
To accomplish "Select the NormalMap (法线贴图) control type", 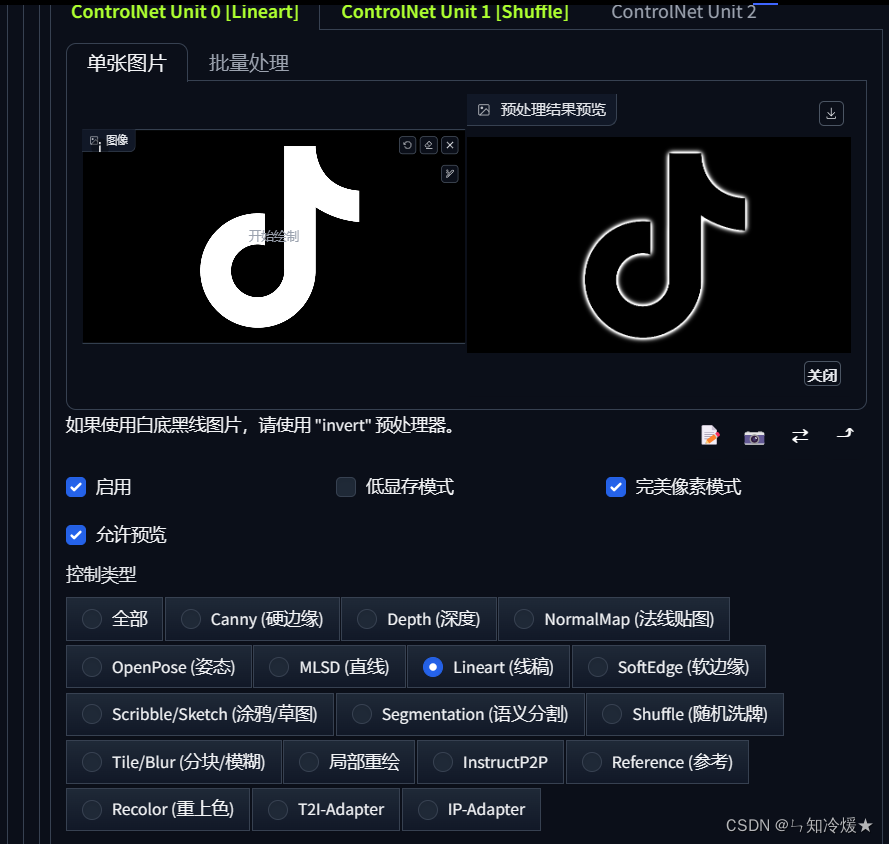I will tap(614, 619).
